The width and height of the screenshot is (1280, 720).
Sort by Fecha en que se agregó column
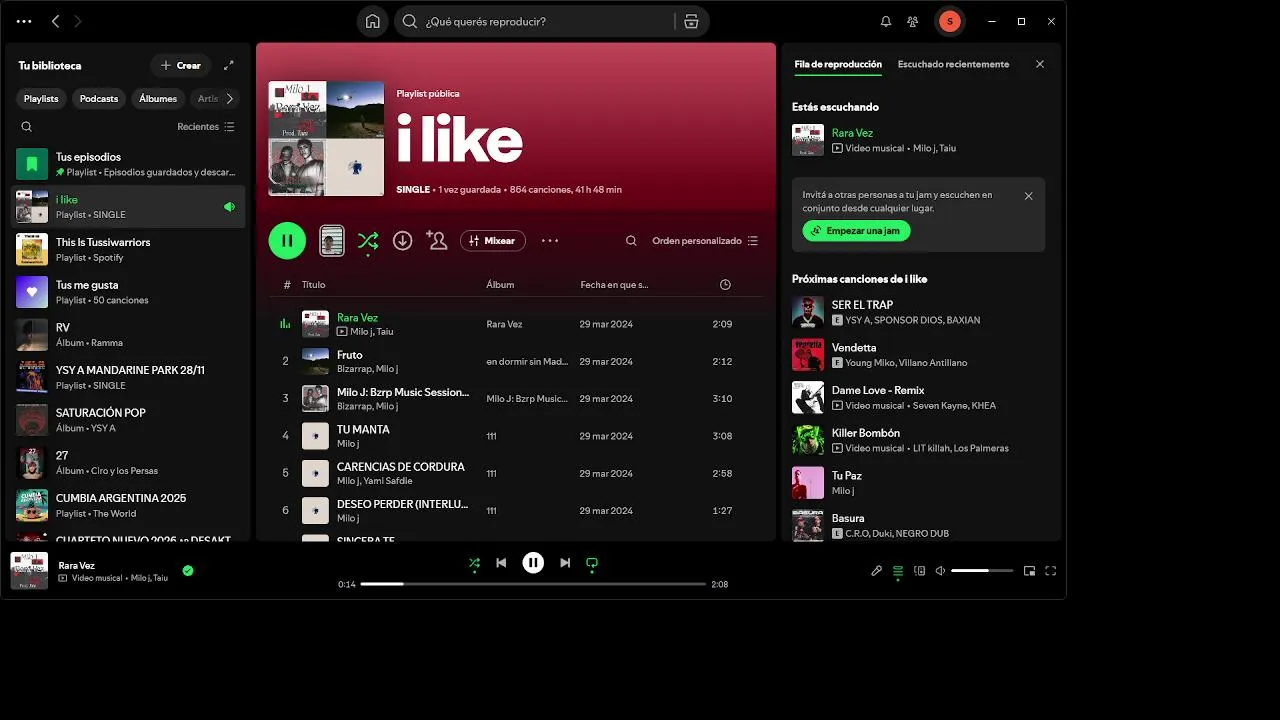[614, 285]
